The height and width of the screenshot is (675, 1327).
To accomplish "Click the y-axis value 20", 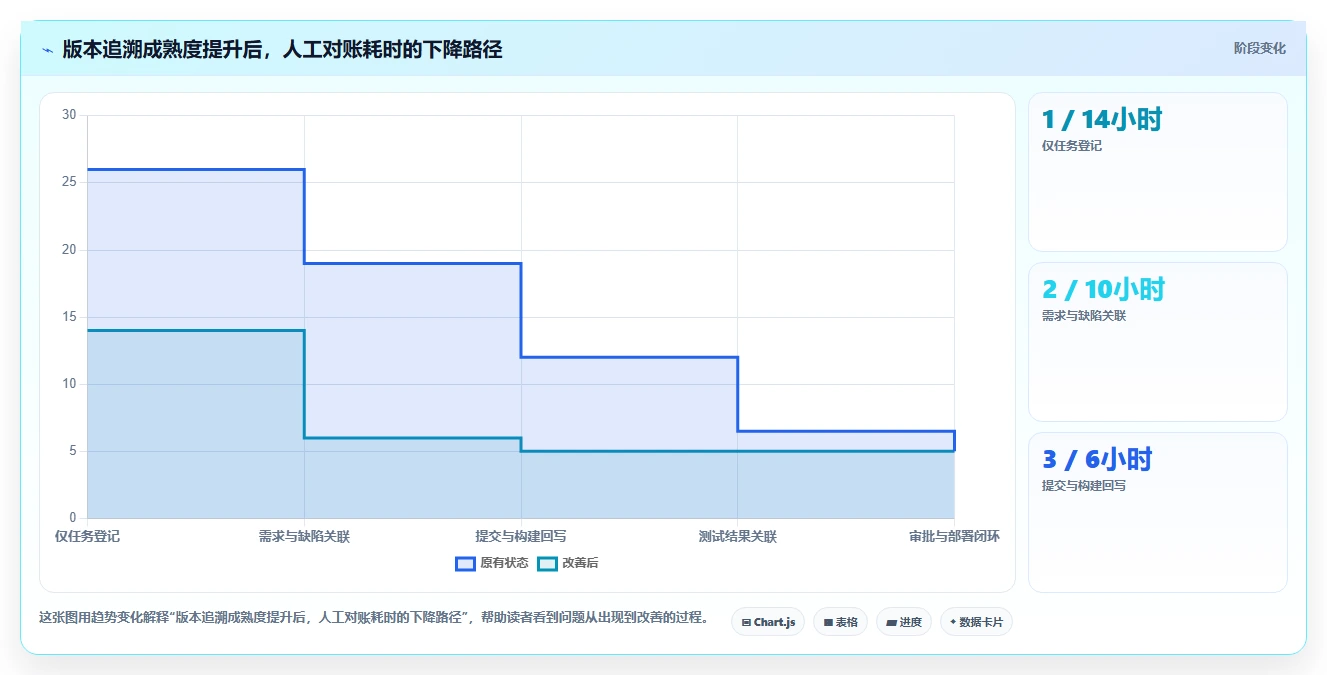I will [69, 249].
